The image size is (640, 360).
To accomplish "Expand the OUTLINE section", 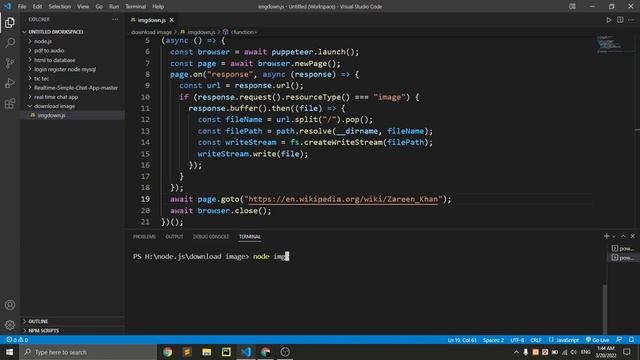I will point(38,321).
